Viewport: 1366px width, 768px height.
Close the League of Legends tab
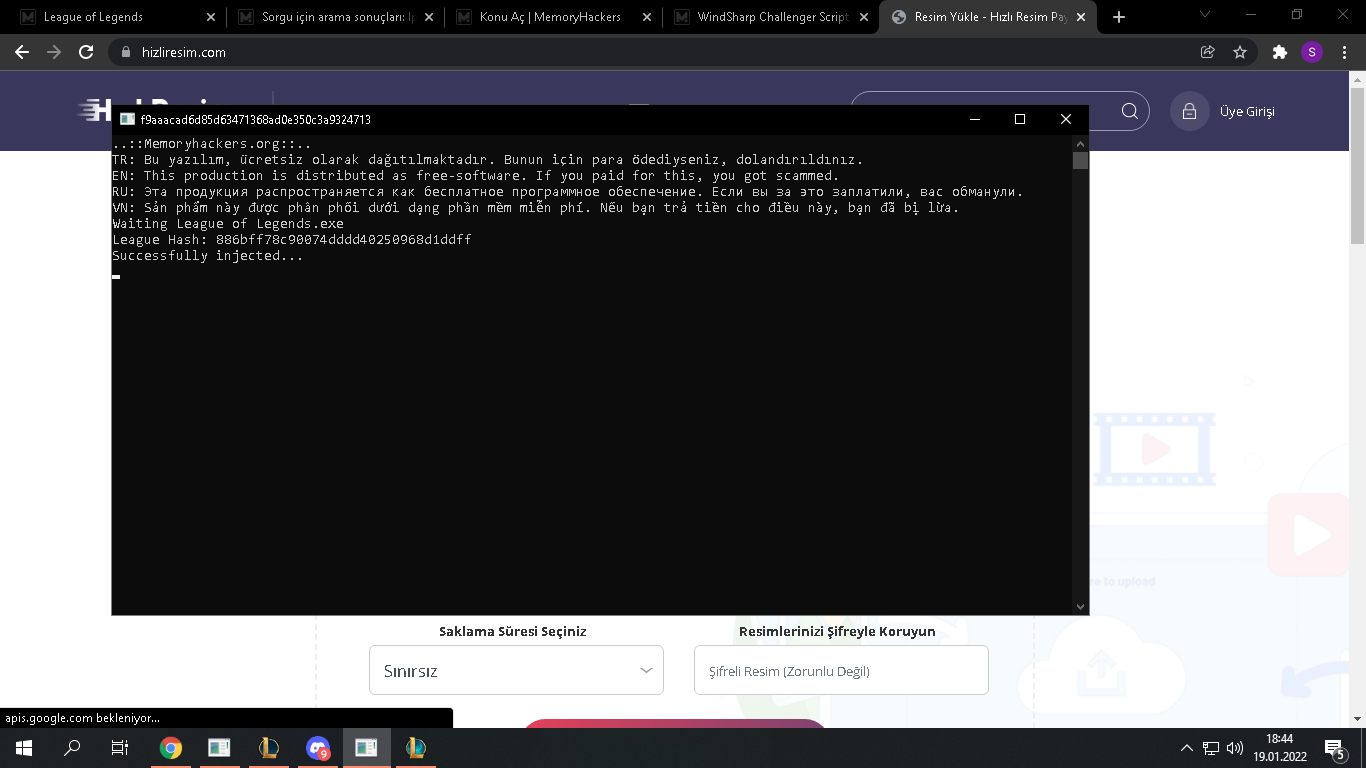tap(211, 17)
